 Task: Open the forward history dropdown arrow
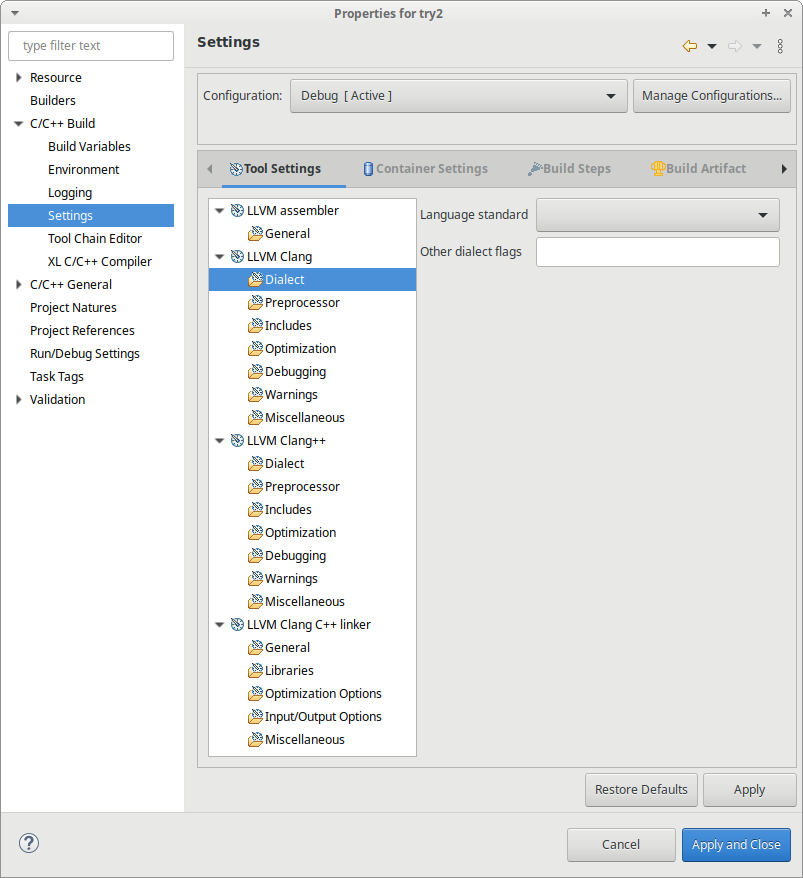pos(757,46)
